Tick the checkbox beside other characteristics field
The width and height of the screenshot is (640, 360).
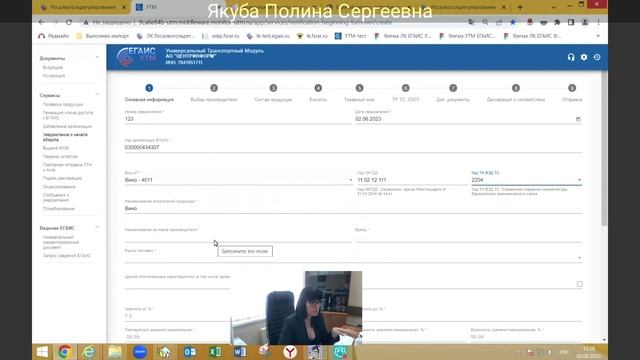[x=580, y=284]
